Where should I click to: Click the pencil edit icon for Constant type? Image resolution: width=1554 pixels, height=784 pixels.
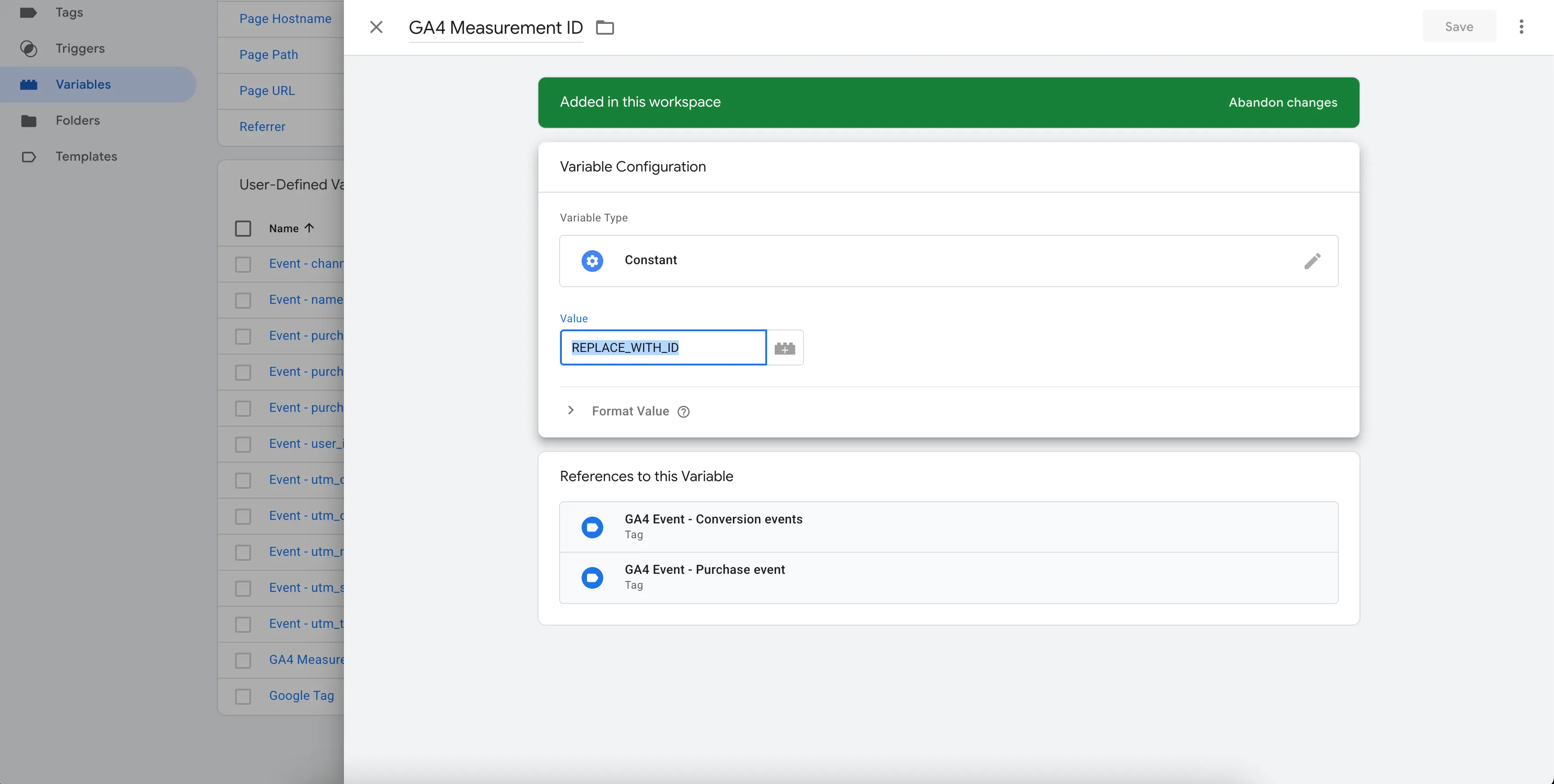pyautogui.click(x=1311, y=261)
